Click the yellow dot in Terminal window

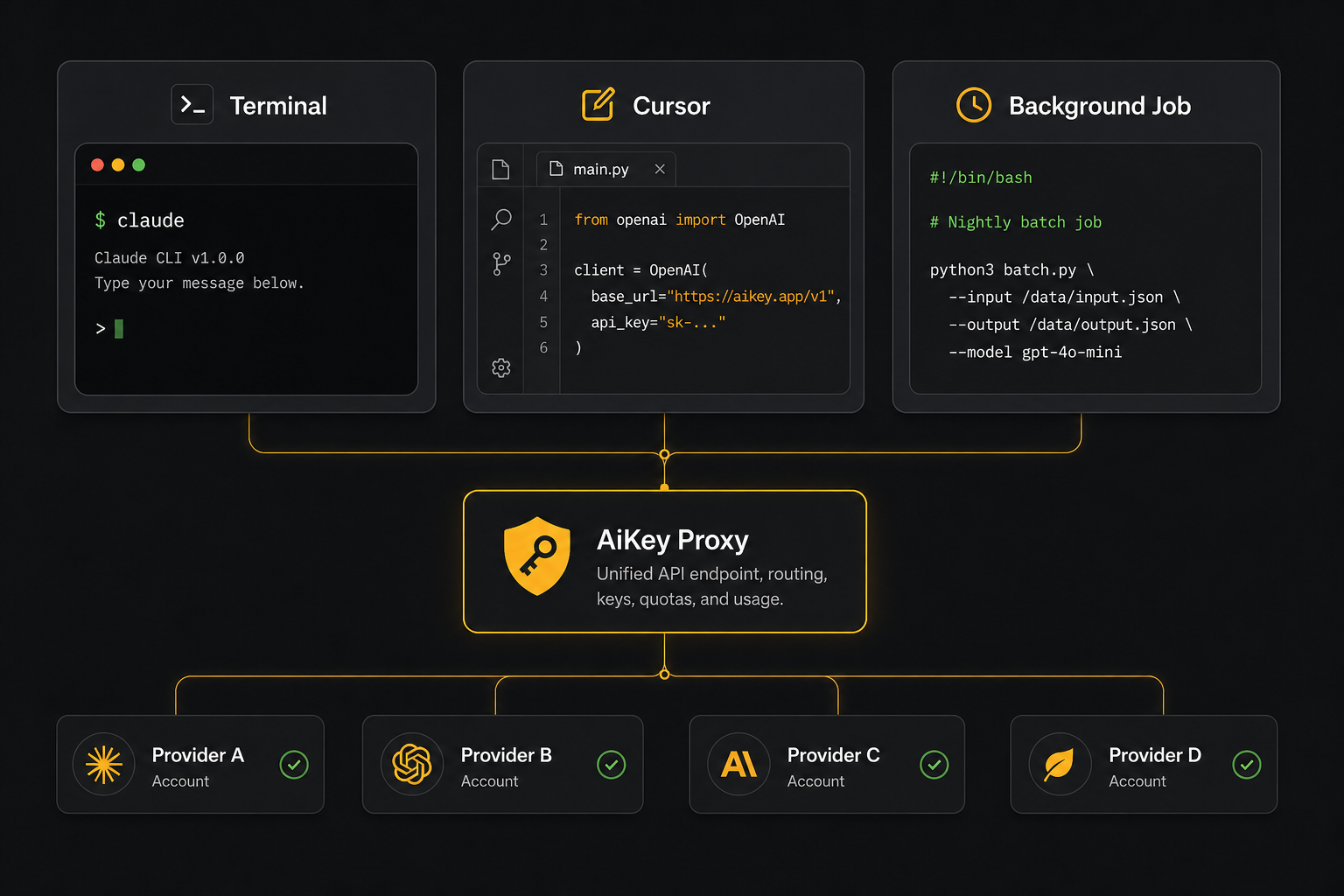(118, 164)
